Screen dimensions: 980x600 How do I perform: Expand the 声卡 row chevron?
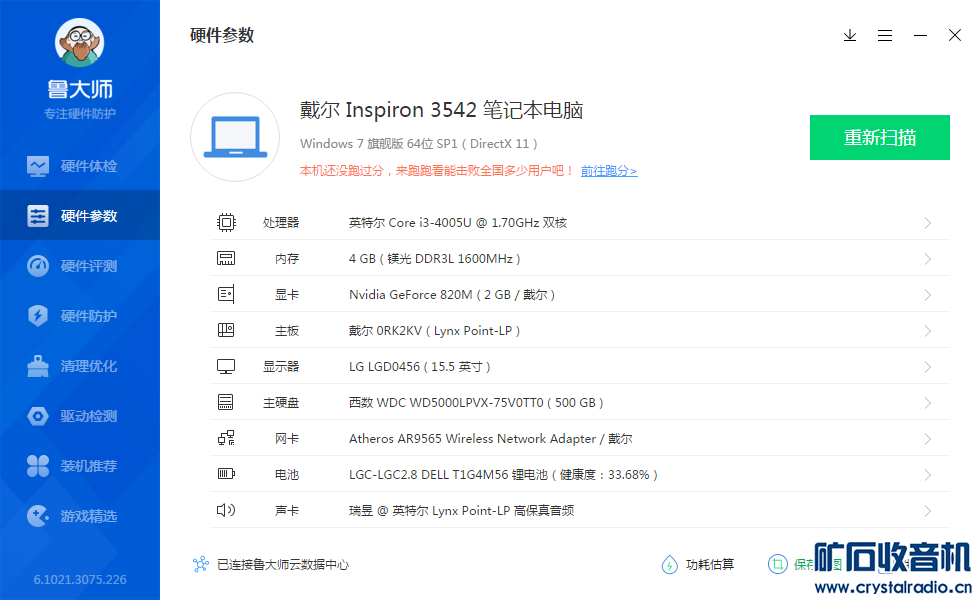click(928, 511)
